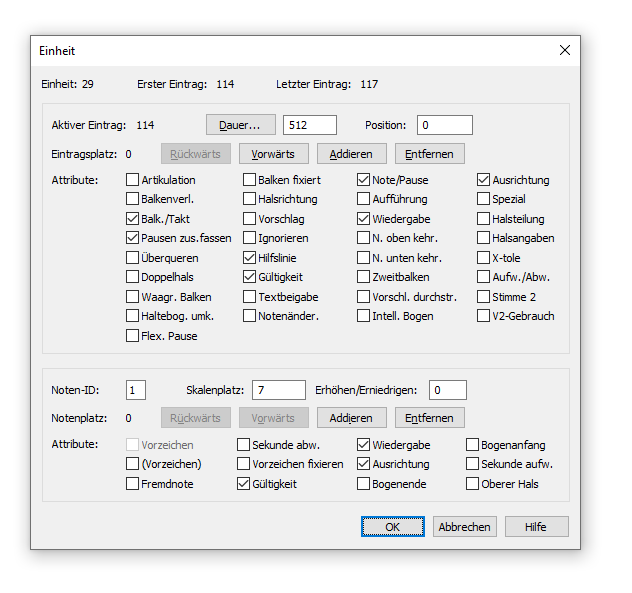Close the Einheit dialog window
Image resolution: width=632 pixels, height=593 pixels.
point(565,50)
